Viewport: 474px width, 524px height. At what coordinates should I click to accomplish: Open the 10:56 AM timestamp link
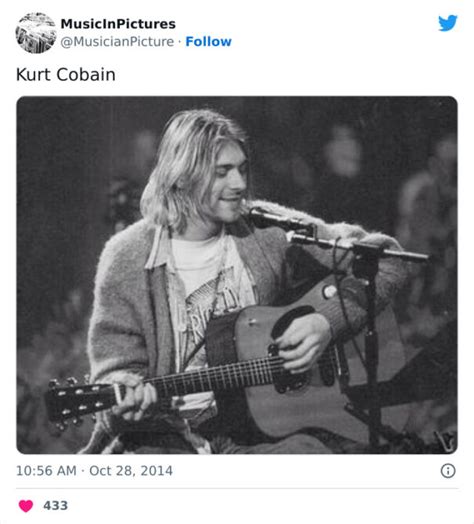46,471
